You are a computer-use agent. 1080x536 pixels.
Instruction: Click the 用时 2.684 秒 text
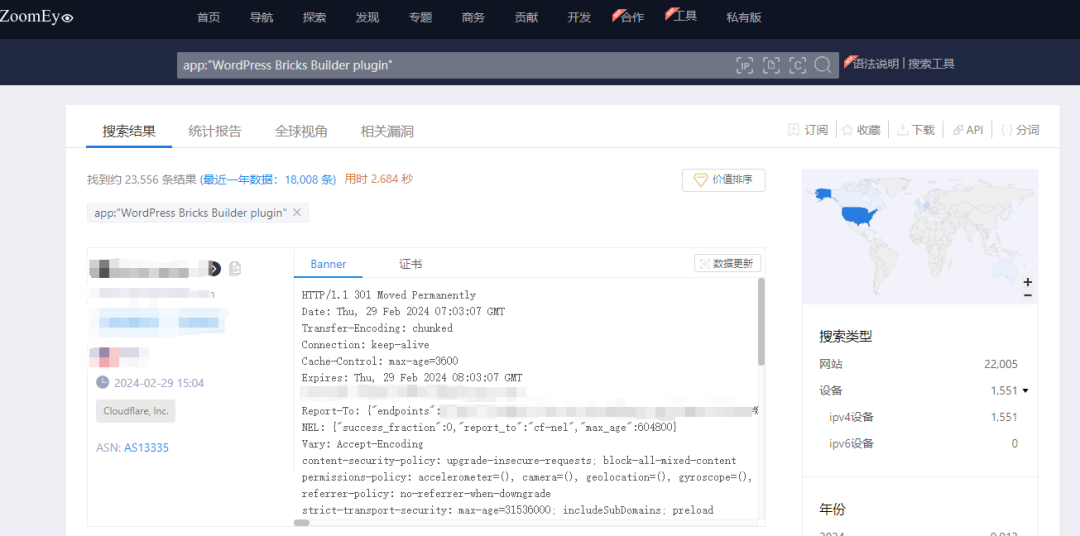pos(378,179)
